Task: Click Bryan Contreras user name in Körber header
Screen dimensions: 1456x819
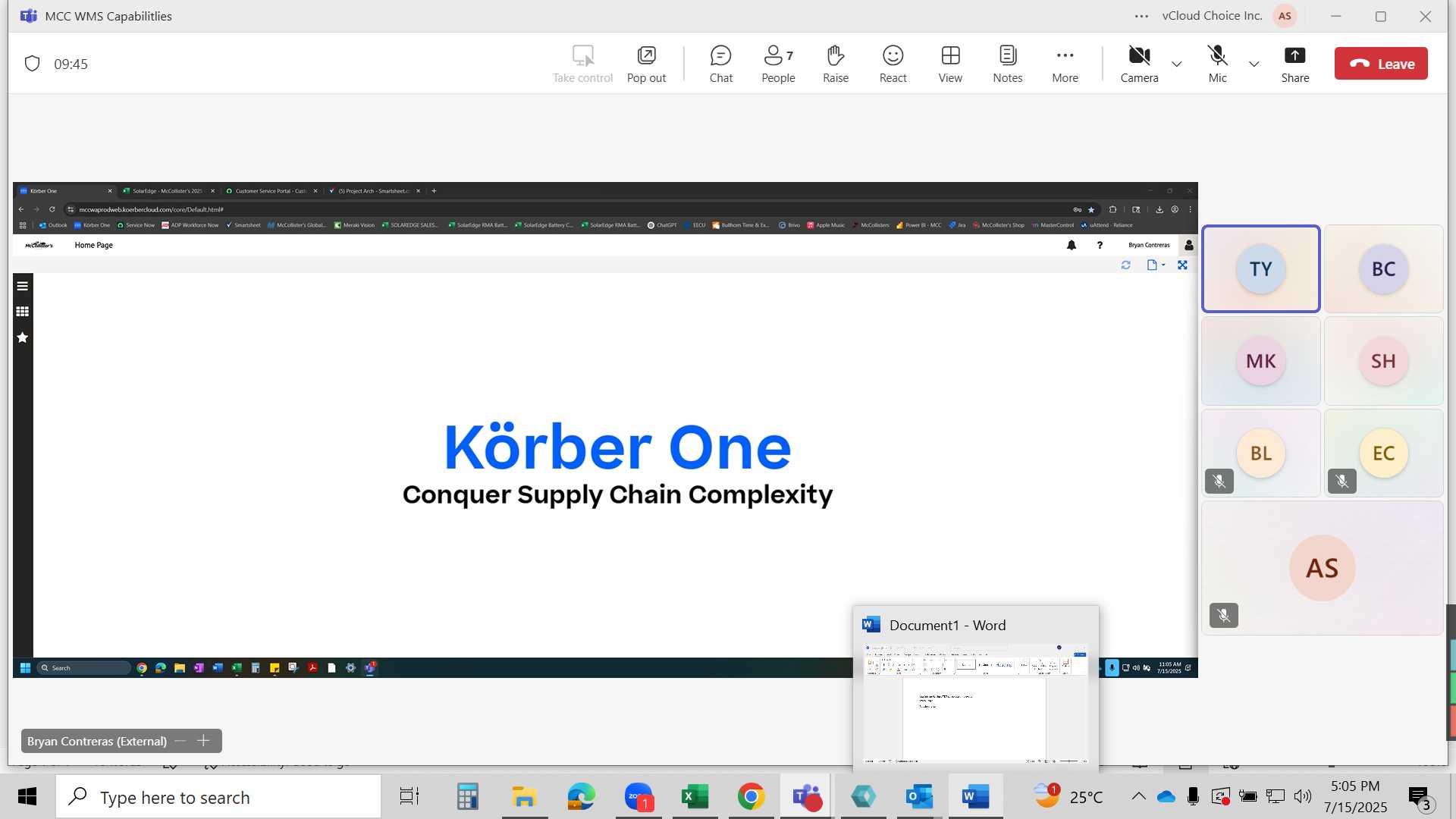Action: tap(1149, 245)
